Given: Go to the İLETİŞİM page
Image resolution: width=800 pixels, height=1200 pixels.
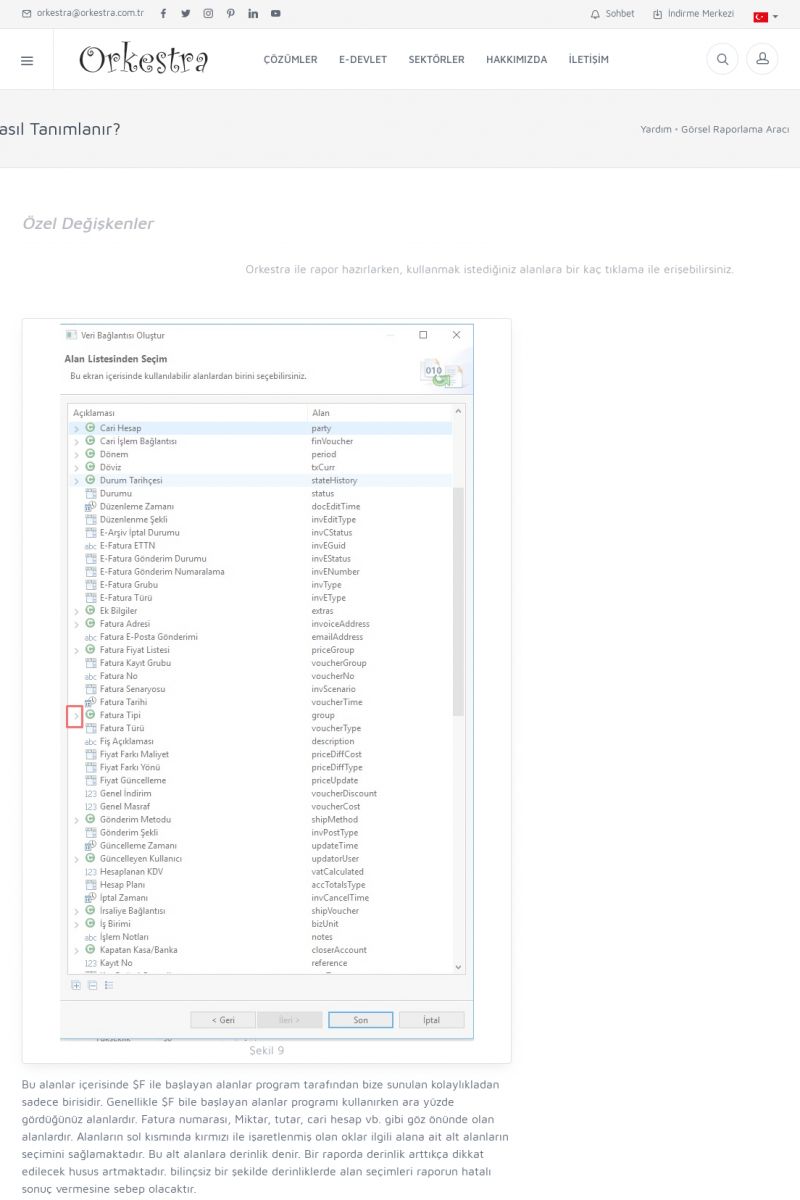Looking at the screenshot, I should 588,60.
